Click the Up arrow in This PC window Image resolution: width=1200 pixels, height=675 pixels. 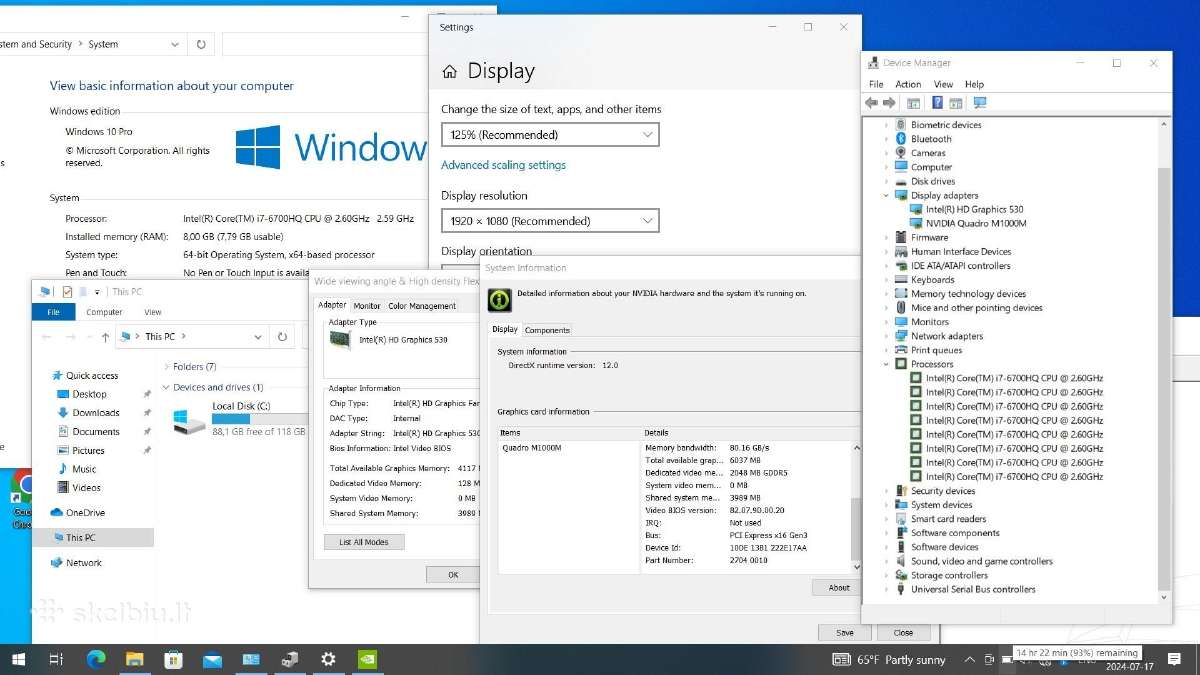click(105, 337)
